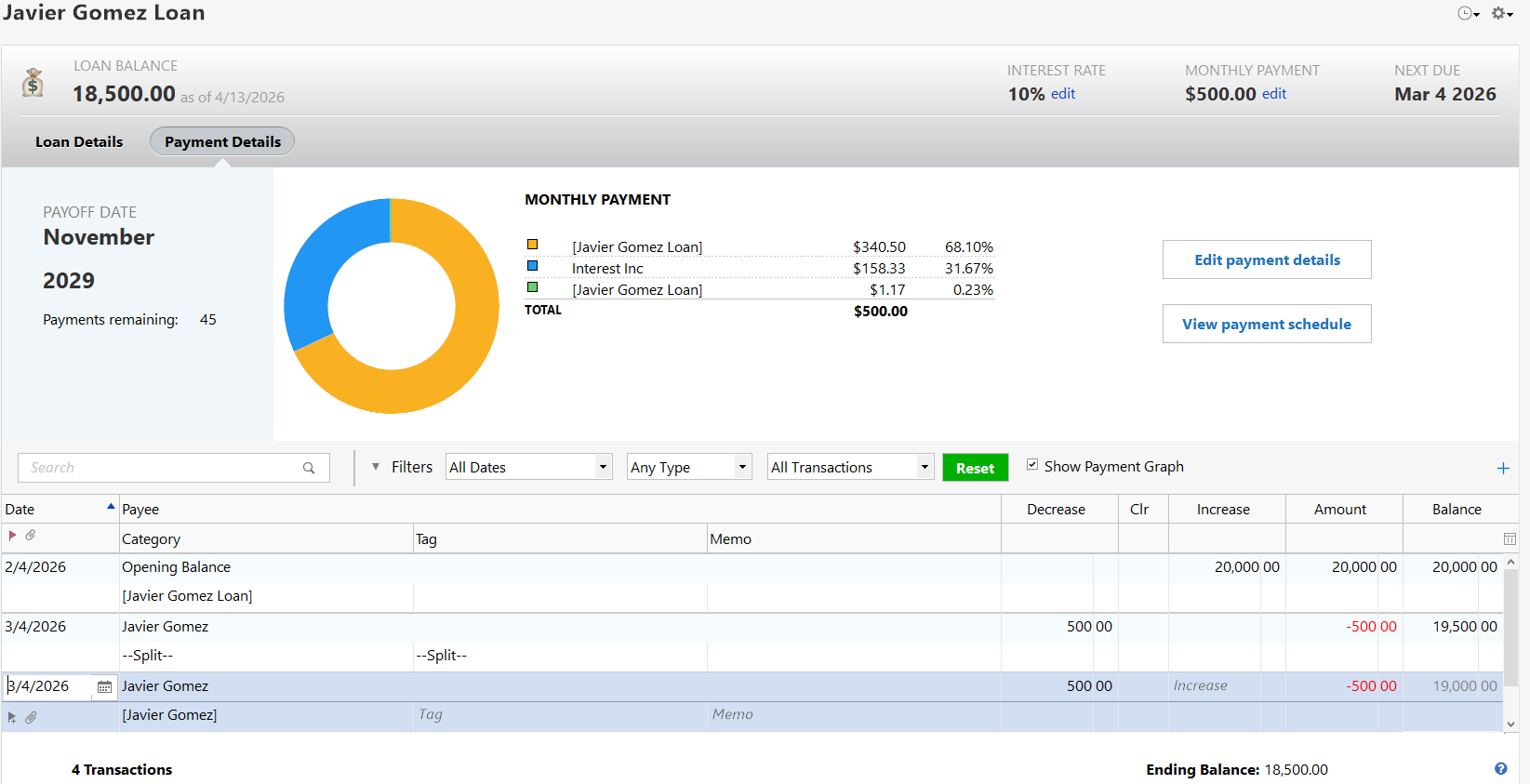1530x784 pixels.
Task: Click the [Javier Gomez] category in the edited row
Action: coord(169,715)
